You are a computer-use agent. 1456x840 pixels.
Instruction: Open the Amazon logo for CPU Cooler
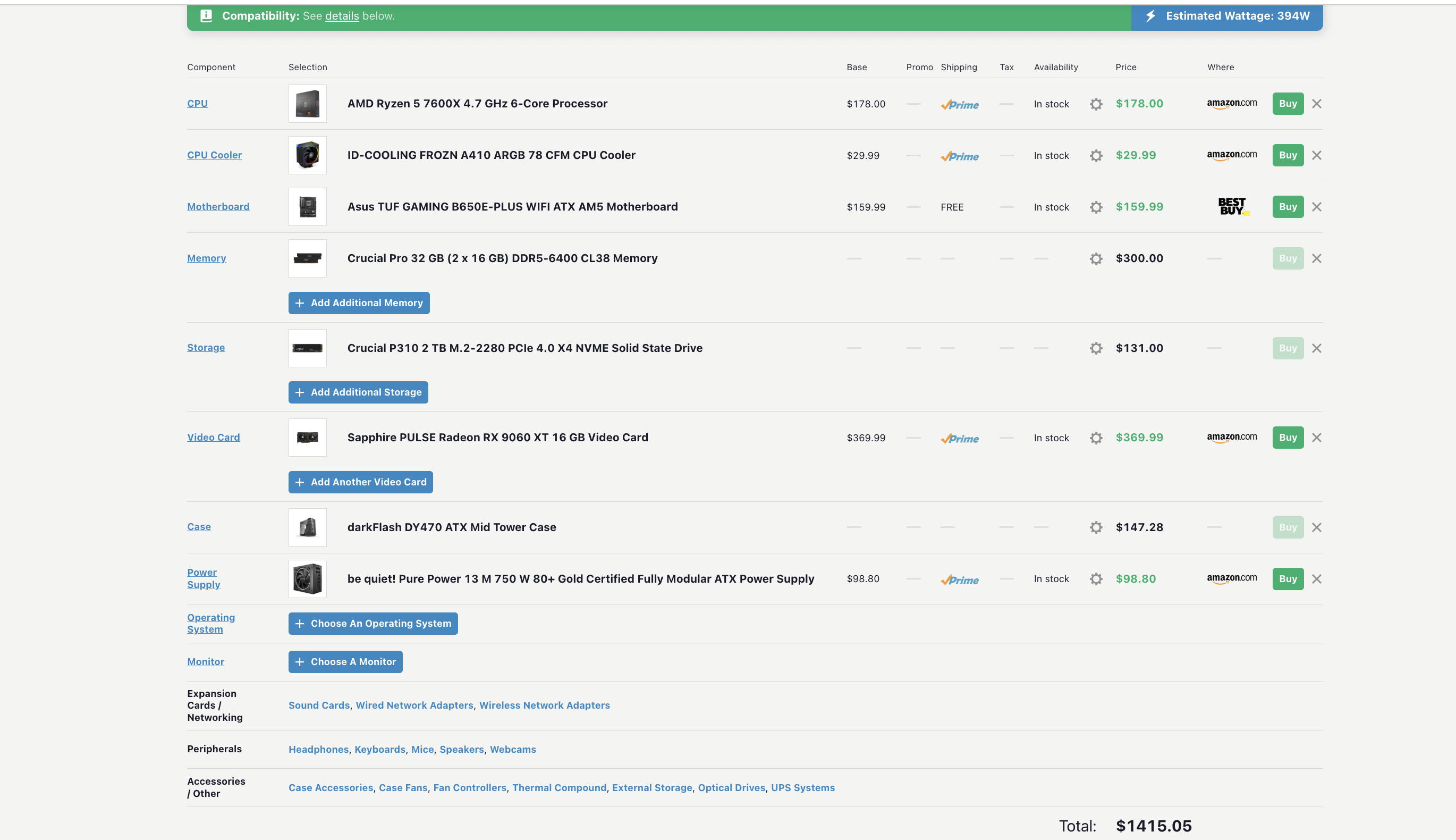click(x=1232, y=155)
